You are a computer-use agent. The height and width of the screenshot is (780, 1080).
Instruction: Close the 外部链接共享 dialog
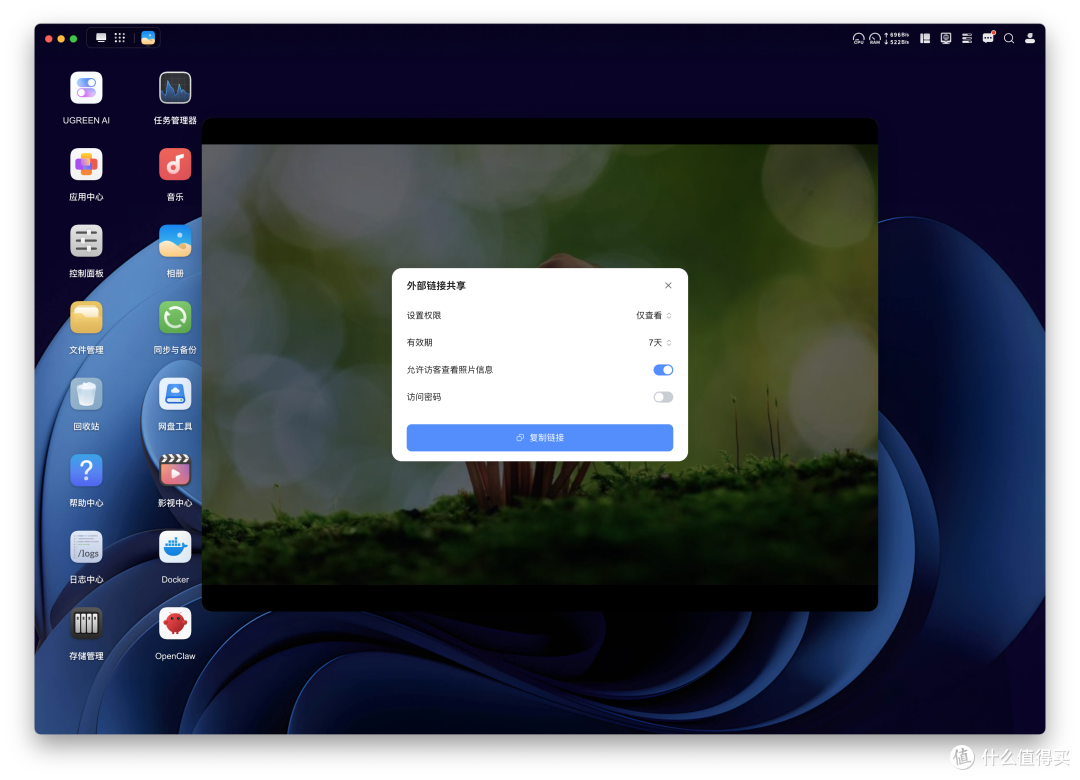668,285
